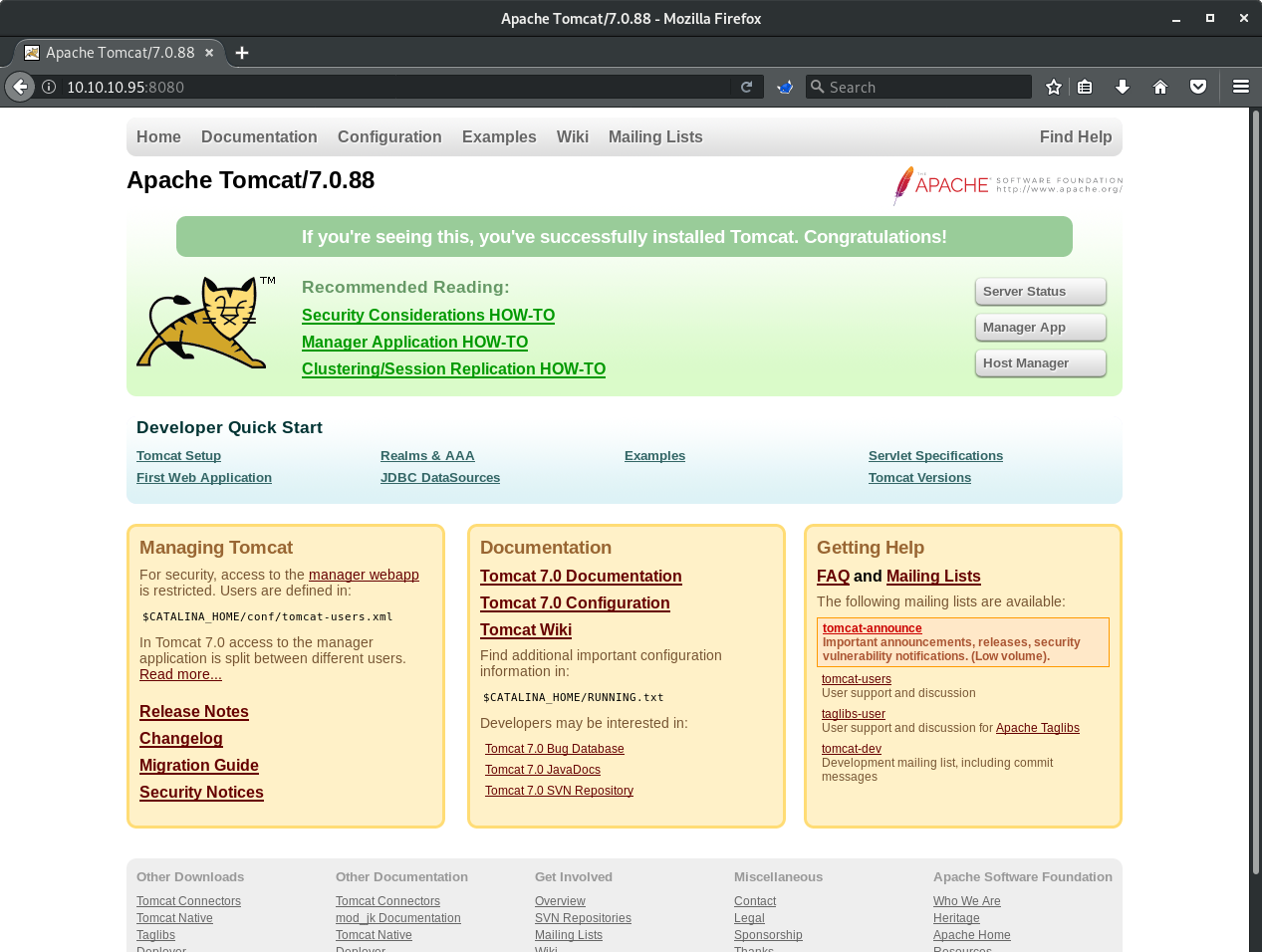Open Examples in Tomcat navigation bar
This screenshot has height=952, width=1262.
click(x=499, y=137)
